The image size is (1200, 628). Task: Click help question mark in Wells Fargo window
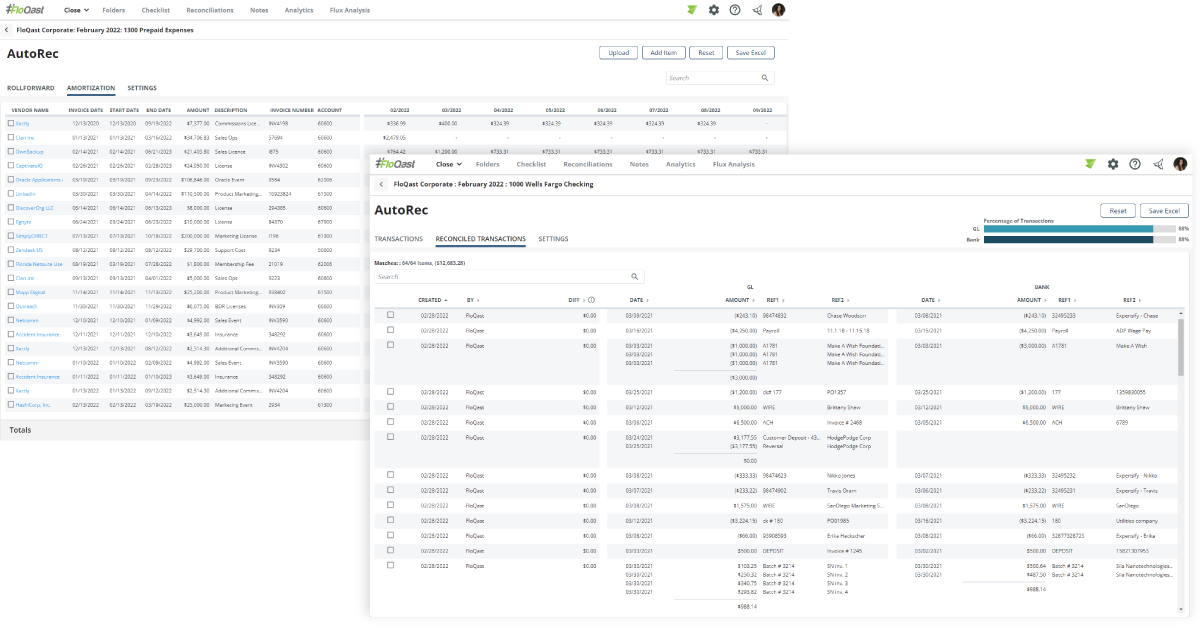1135,164
